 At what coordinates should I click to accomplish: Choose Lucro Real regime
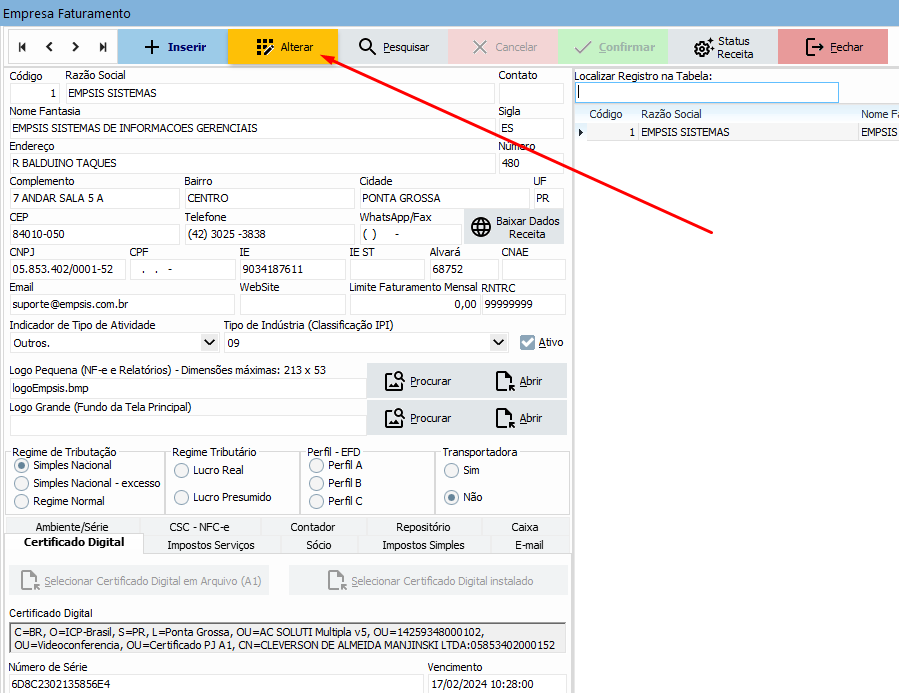point(181,470)
